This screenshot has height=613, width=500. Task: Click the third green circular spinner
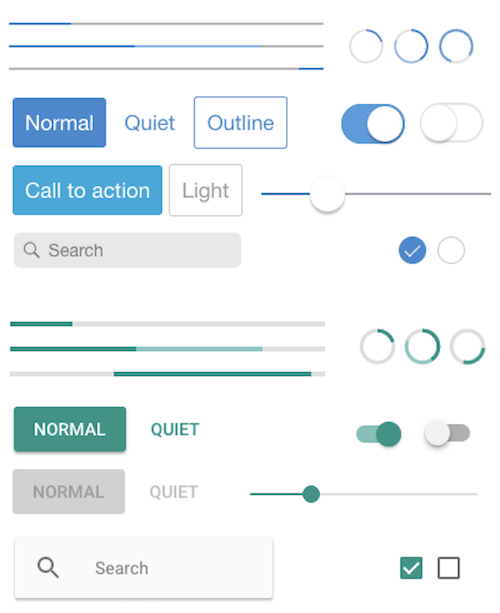point(468,346)
